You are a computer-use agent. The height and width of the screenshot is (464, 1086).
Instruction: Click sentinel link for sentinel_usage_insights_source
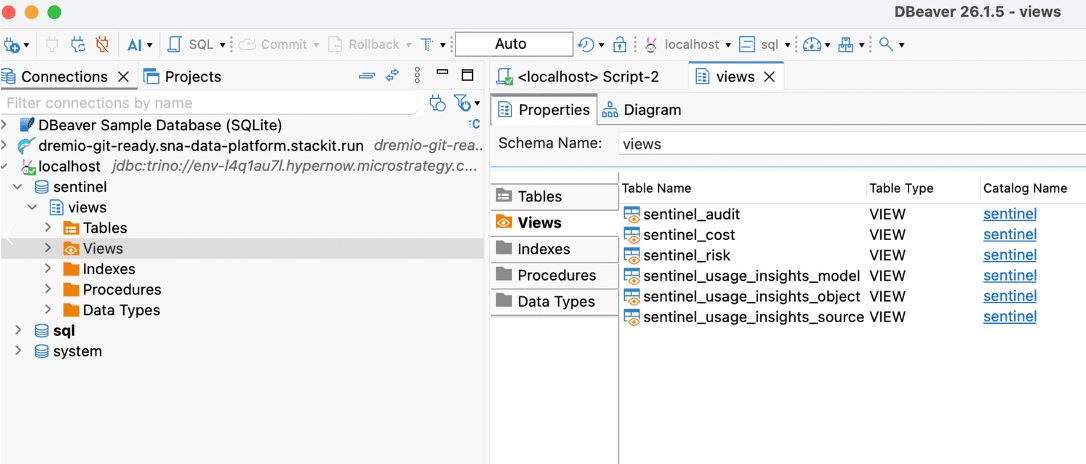(x=1010, y=317)
